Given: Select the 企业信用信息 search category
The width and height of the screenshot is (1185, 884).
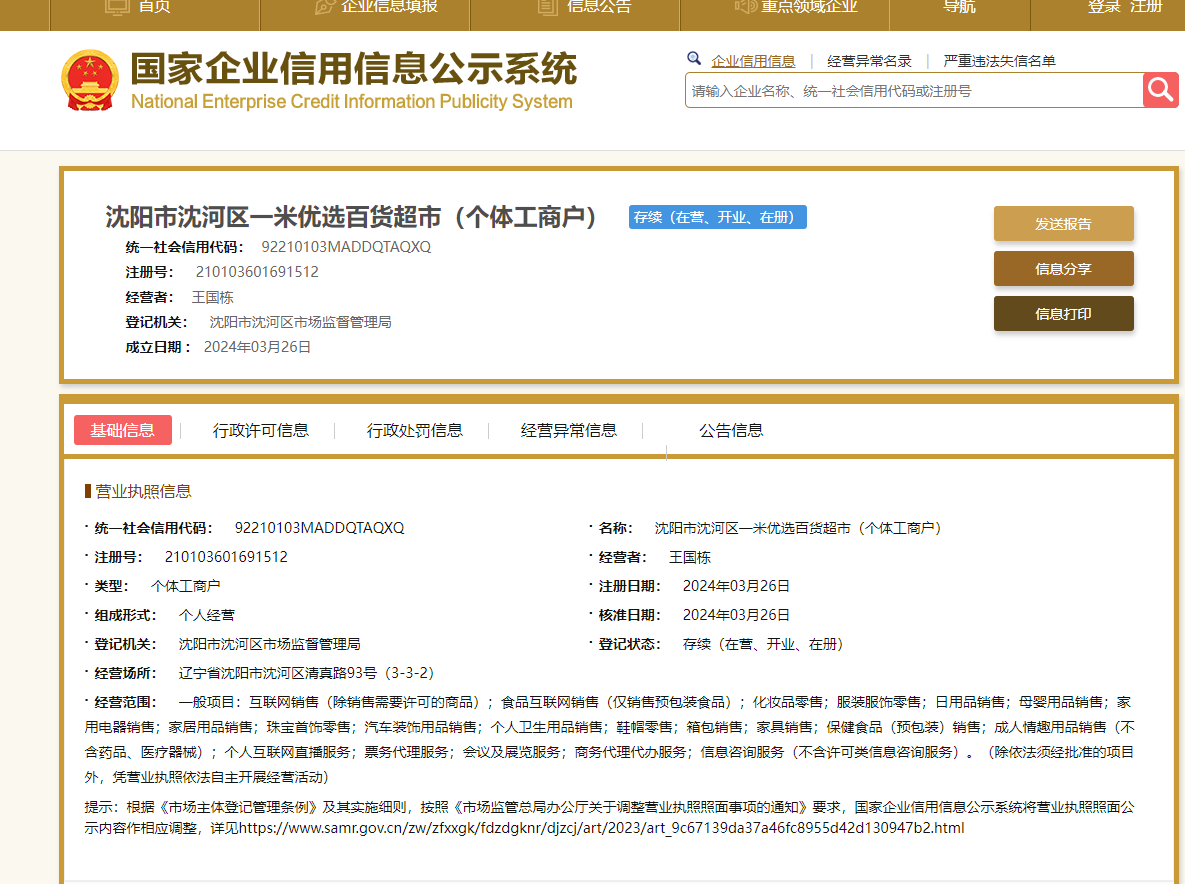Looking at the screenshot, I should click(753, 61).
